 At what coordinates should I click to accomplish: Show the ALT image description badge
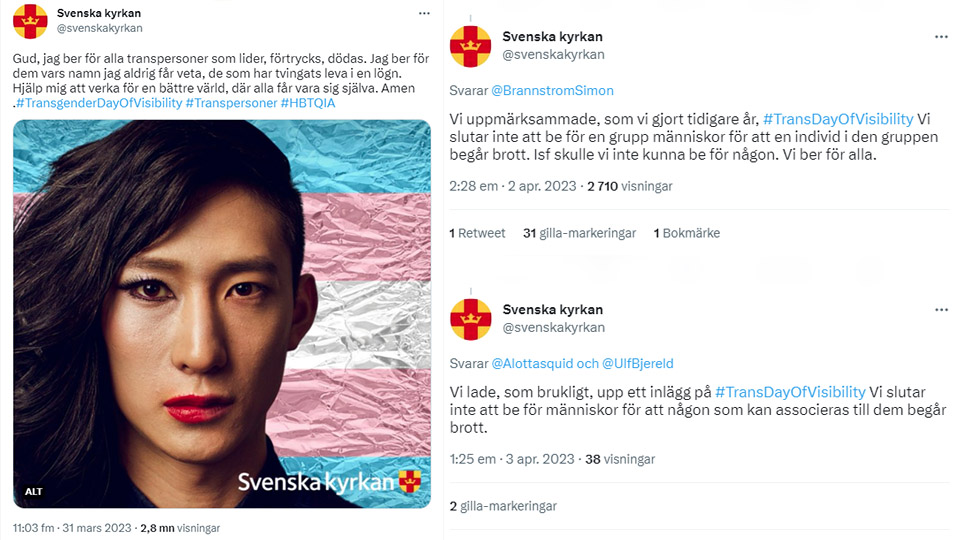click(34, 491)
